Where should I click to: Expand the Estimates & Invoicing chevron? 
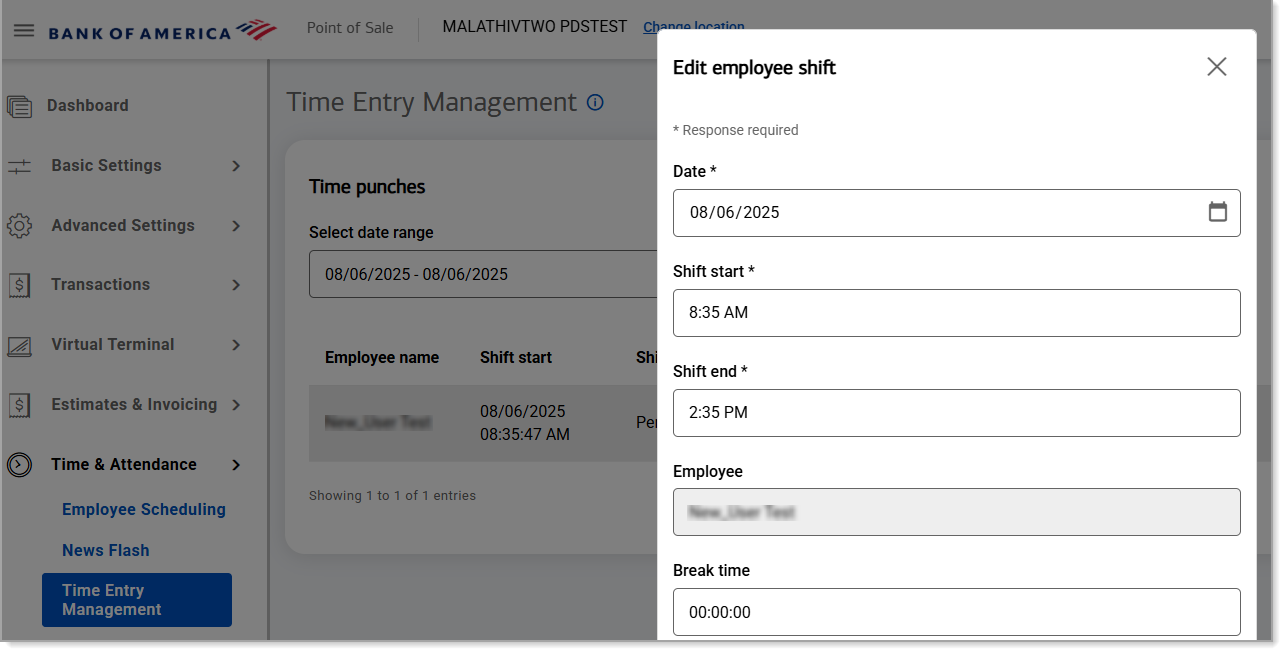click(236, 405)
